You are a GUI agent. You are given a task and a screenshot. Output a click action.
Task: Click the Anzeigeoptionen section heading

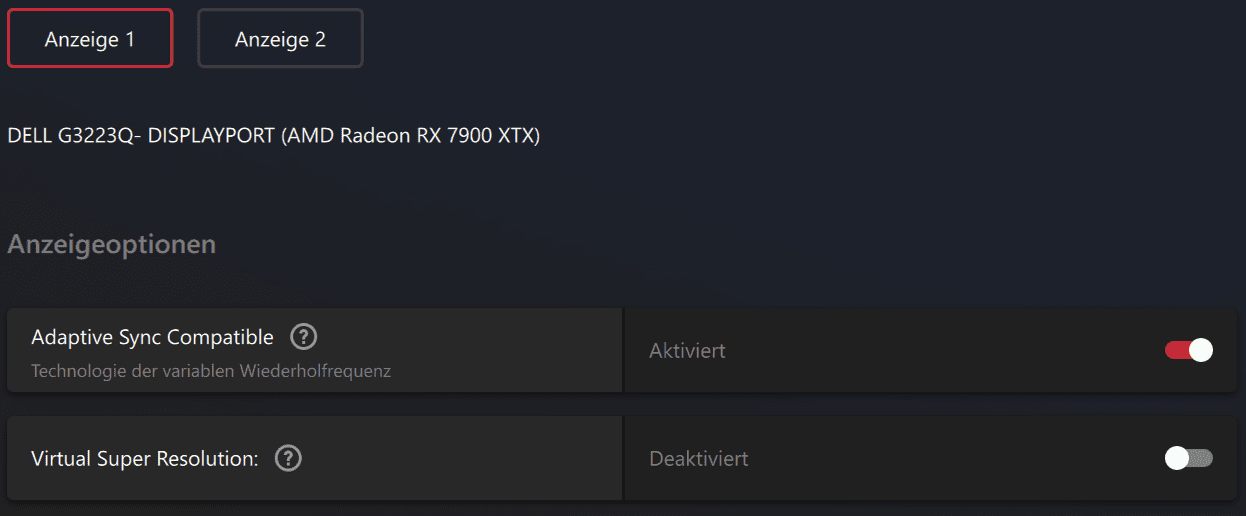pyautogui.click(x=112, y=244)
